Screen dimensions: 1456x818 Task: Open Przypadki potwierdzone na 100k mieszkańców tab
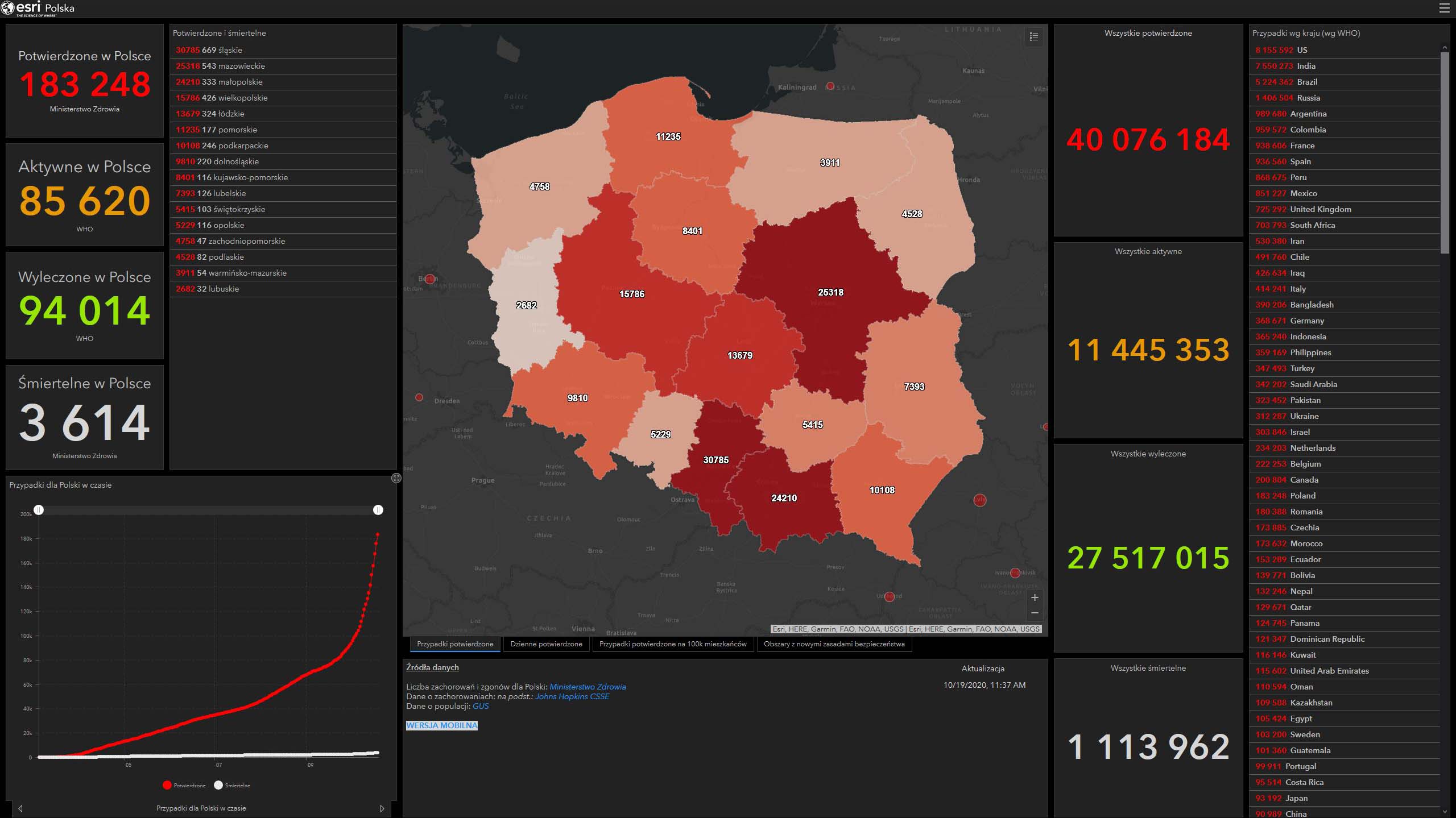[673, 644]
